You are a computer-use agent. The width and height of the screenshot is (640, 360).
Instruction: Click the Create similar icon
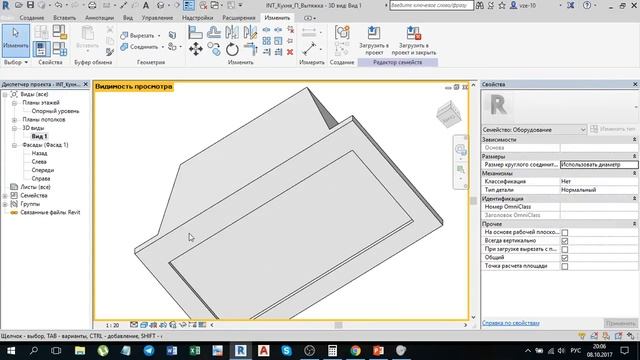coord(342,32)
